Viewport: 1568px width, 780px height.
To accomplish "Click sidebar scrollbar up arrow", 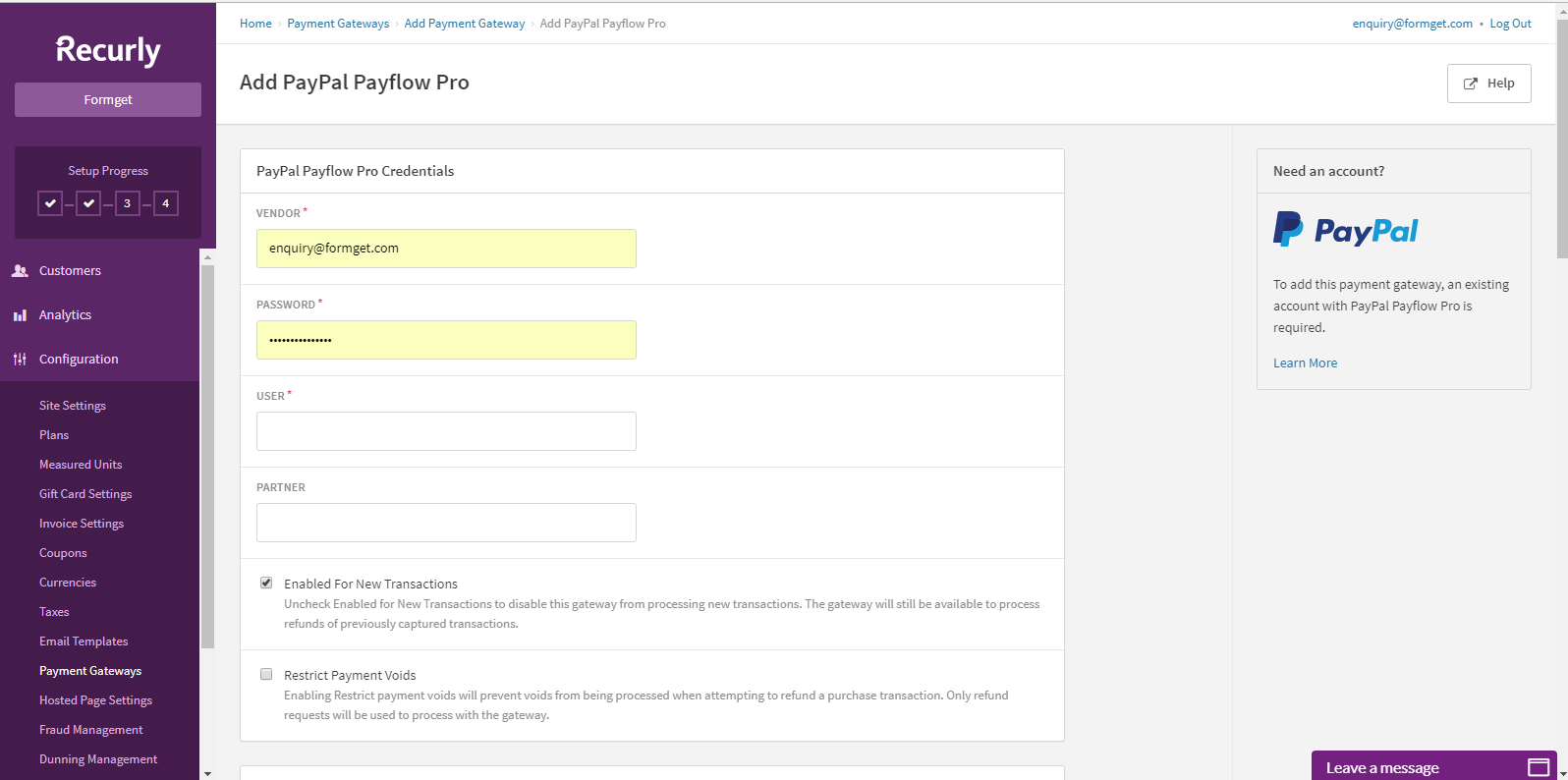I will [x=207, y=257].
